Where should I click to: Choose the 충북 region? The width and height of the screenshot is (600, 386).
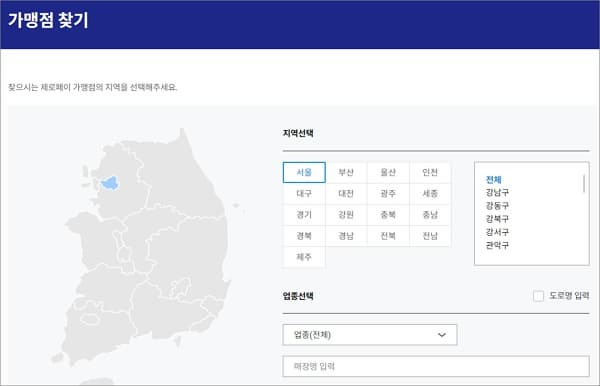388,215
